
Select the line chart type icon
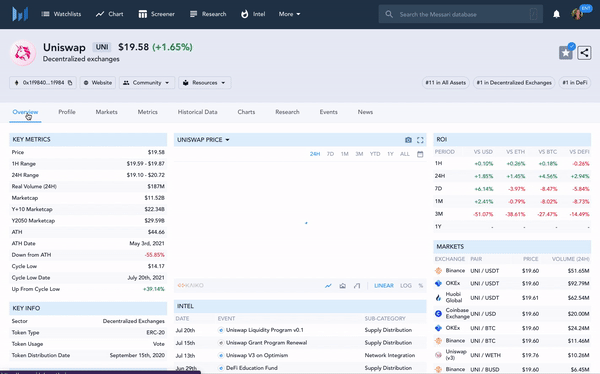point(328,286)
